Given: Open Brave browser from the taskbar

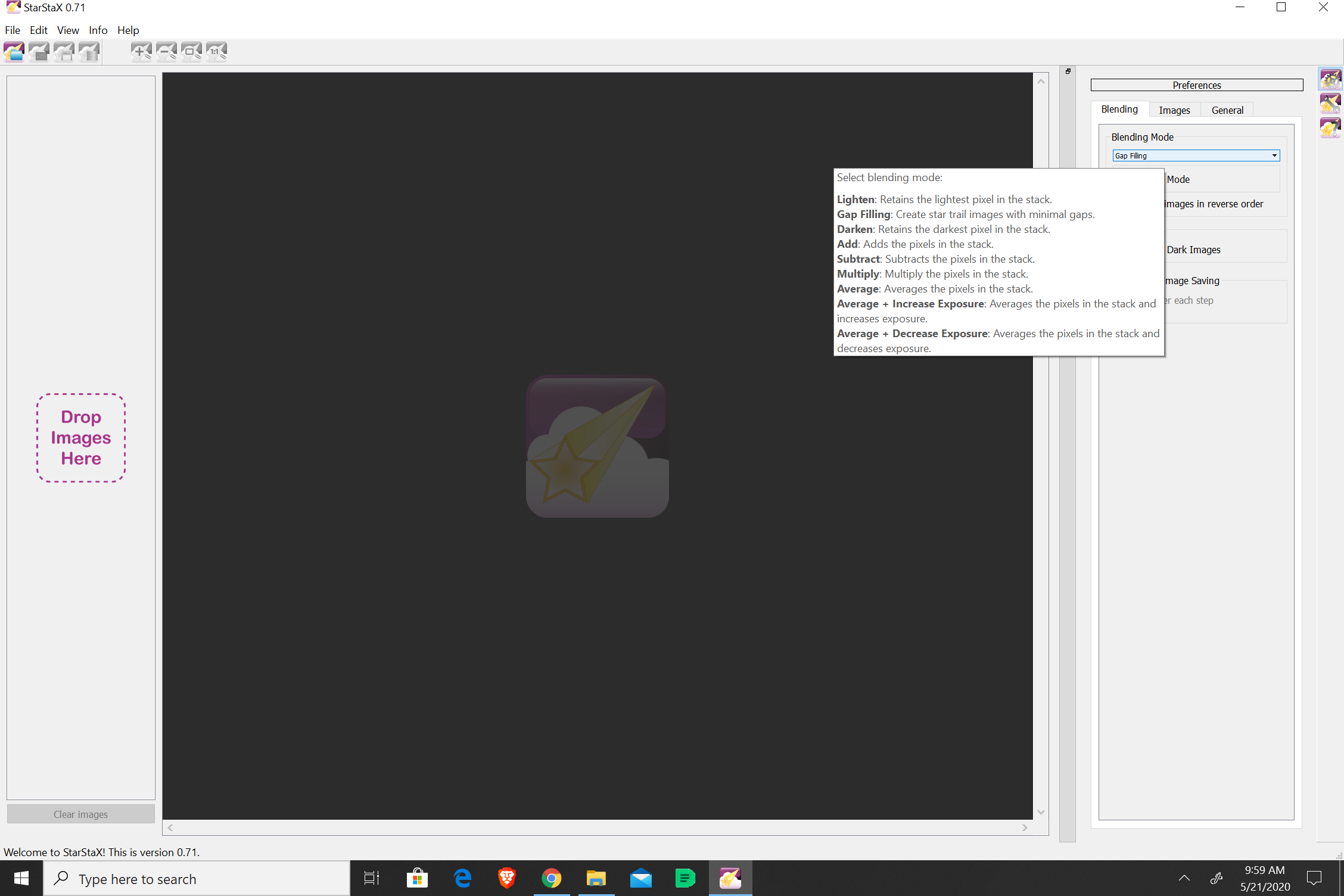Looking at the screenshot, I should [507, 878].
